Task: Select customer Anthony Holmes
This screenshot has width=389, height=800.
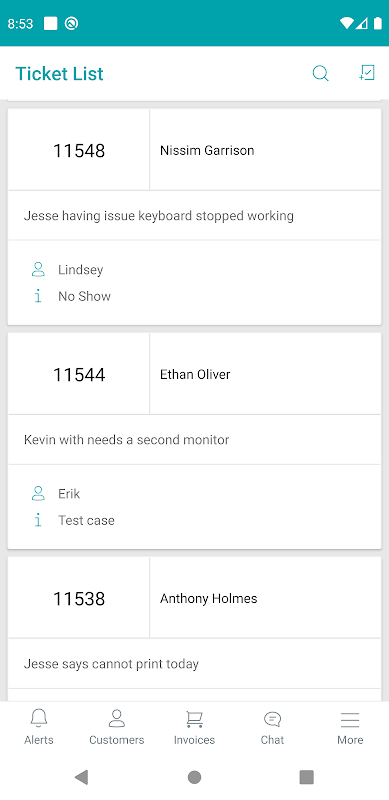Action: (209, 598)
